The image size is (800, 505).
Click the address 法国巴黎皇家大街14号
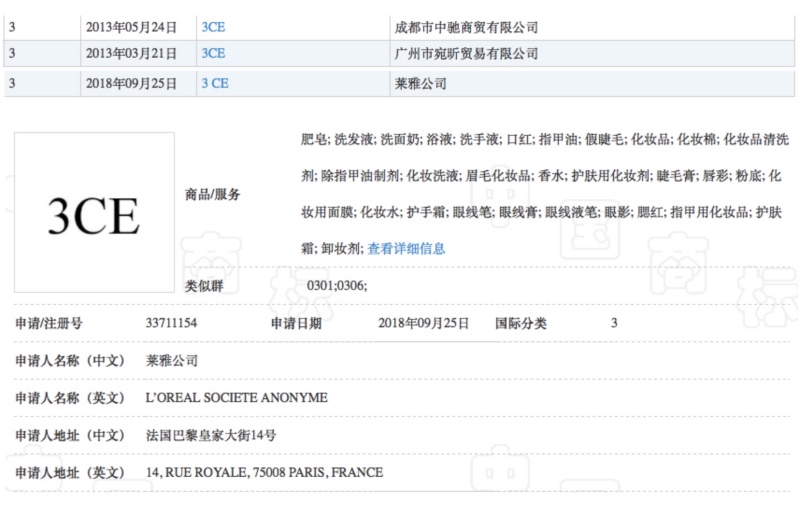[211, 435]
